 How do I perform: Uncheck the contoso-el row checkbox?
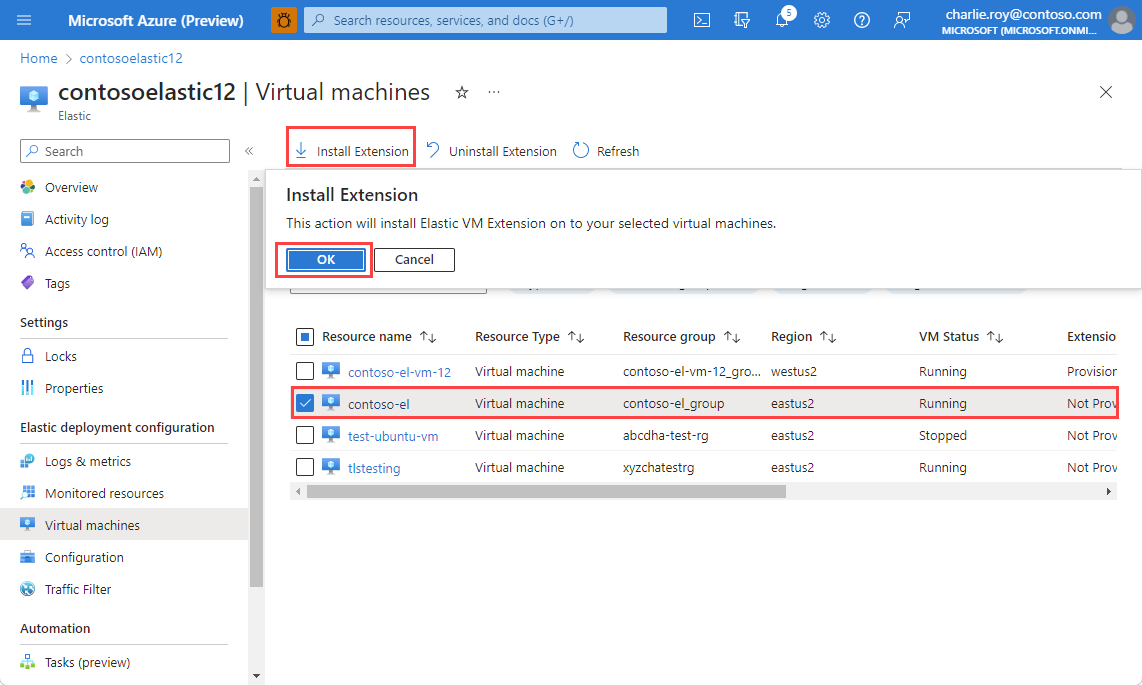click(305, 403)
